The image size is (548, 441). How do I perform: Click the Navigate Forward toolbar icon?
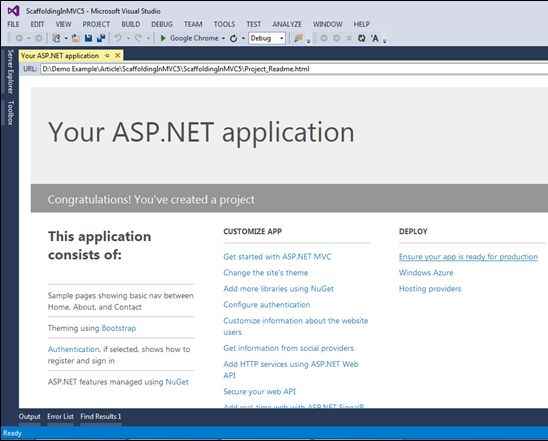[39, 38]
